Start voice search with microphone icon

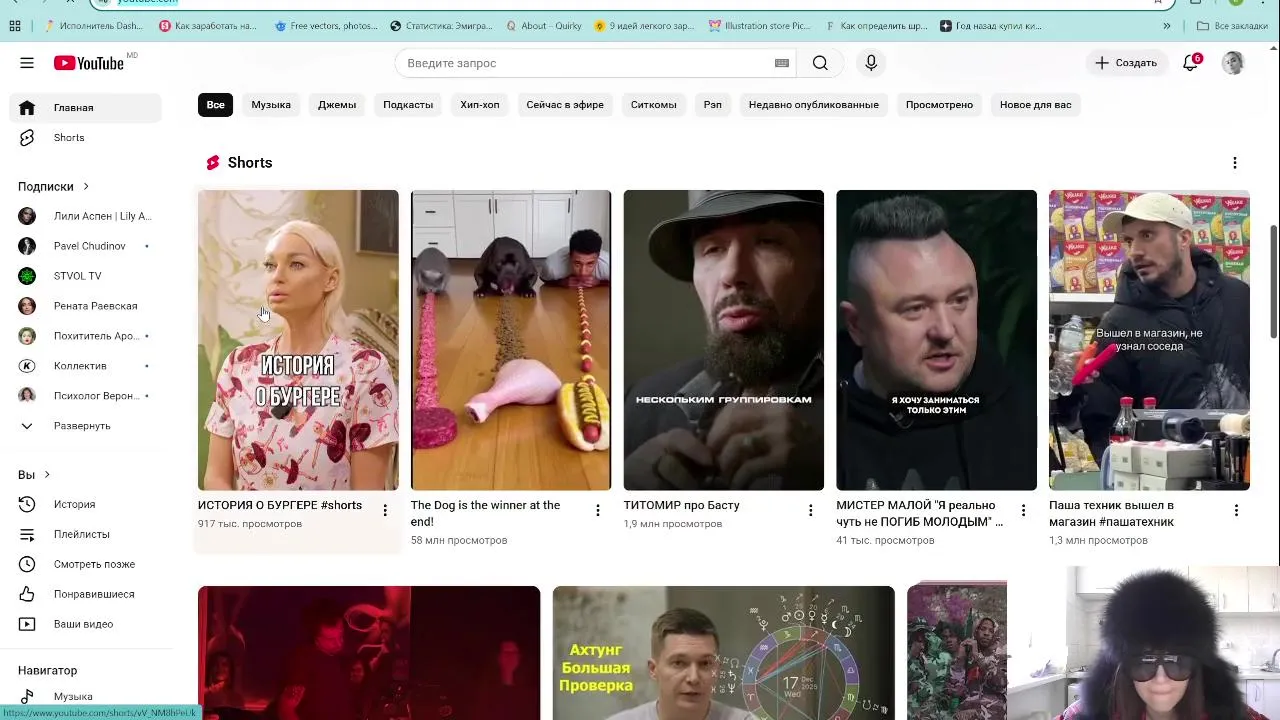(871, 63)
